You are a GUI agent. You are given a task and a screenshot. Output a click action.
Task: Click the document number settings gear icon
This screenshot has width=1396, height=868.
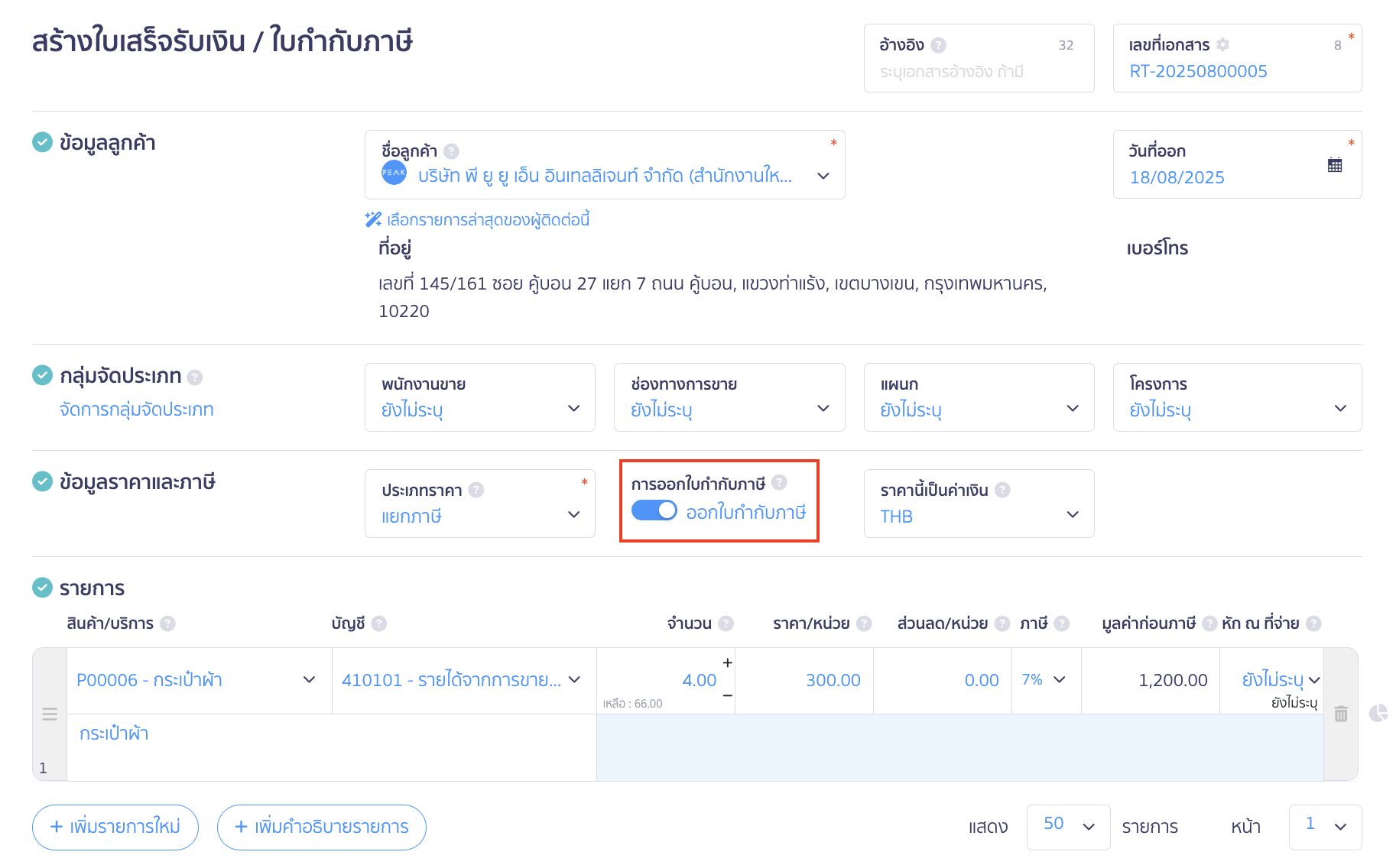(x=1223, y=45)
